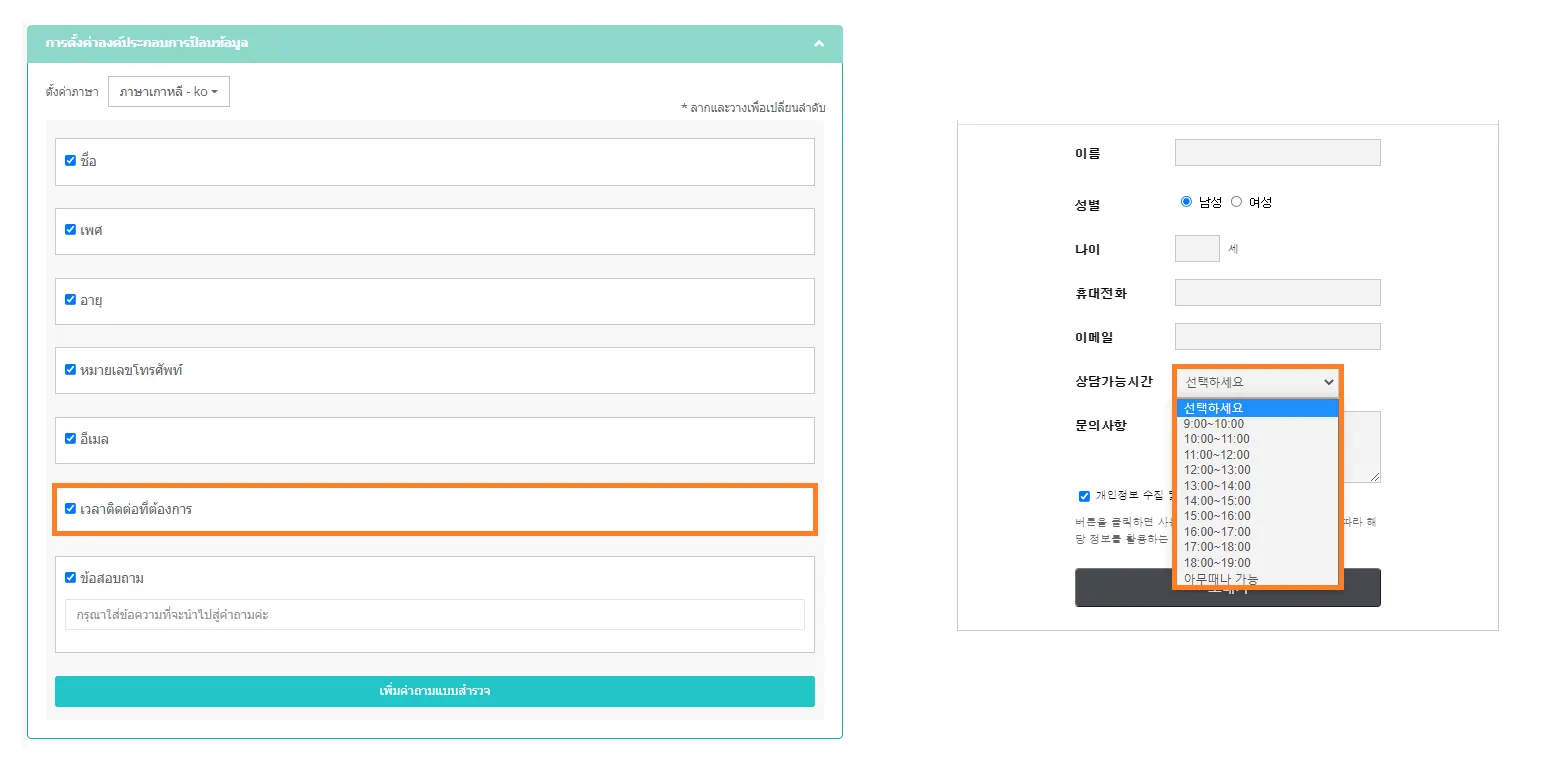The height and width of the screenshot is (771, 1543).
Task: Select the 여성 radio button
Action: [x=1236, y=201]
